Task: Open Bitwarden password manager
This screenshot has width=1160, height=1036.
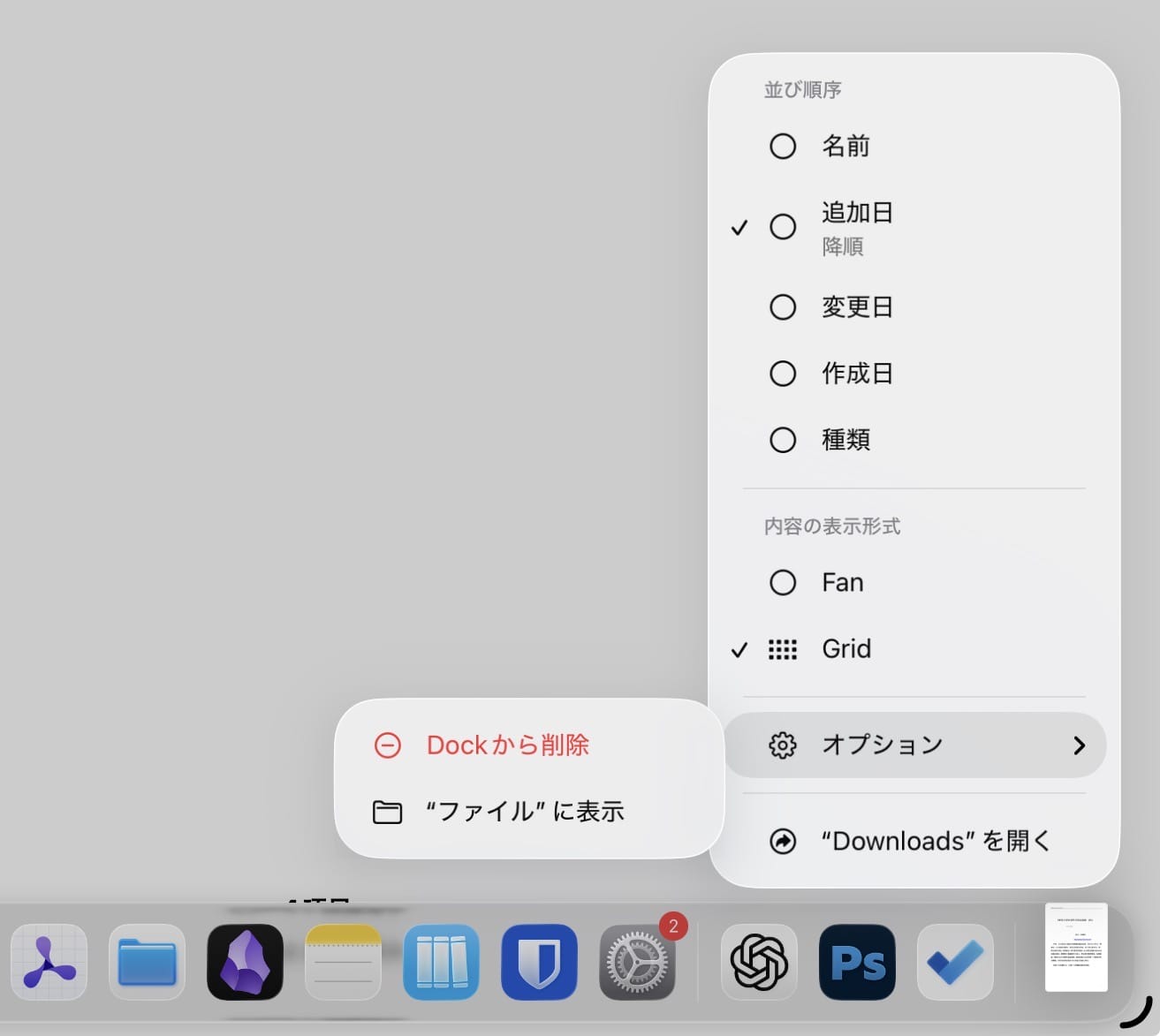Action: click(539, 962)
